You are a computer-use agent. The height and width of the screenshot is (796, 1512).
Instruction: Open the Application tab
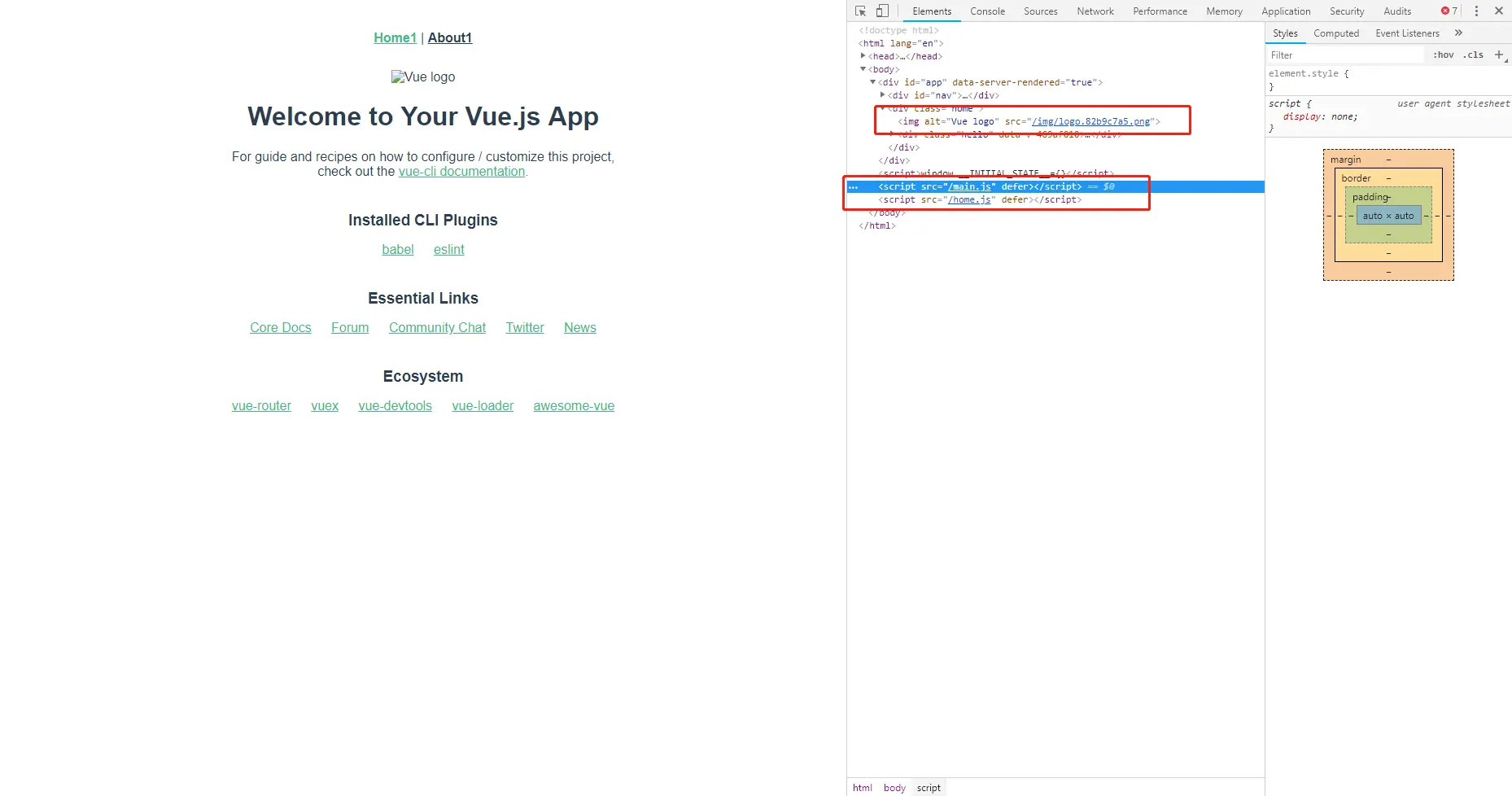point(1286,11)
